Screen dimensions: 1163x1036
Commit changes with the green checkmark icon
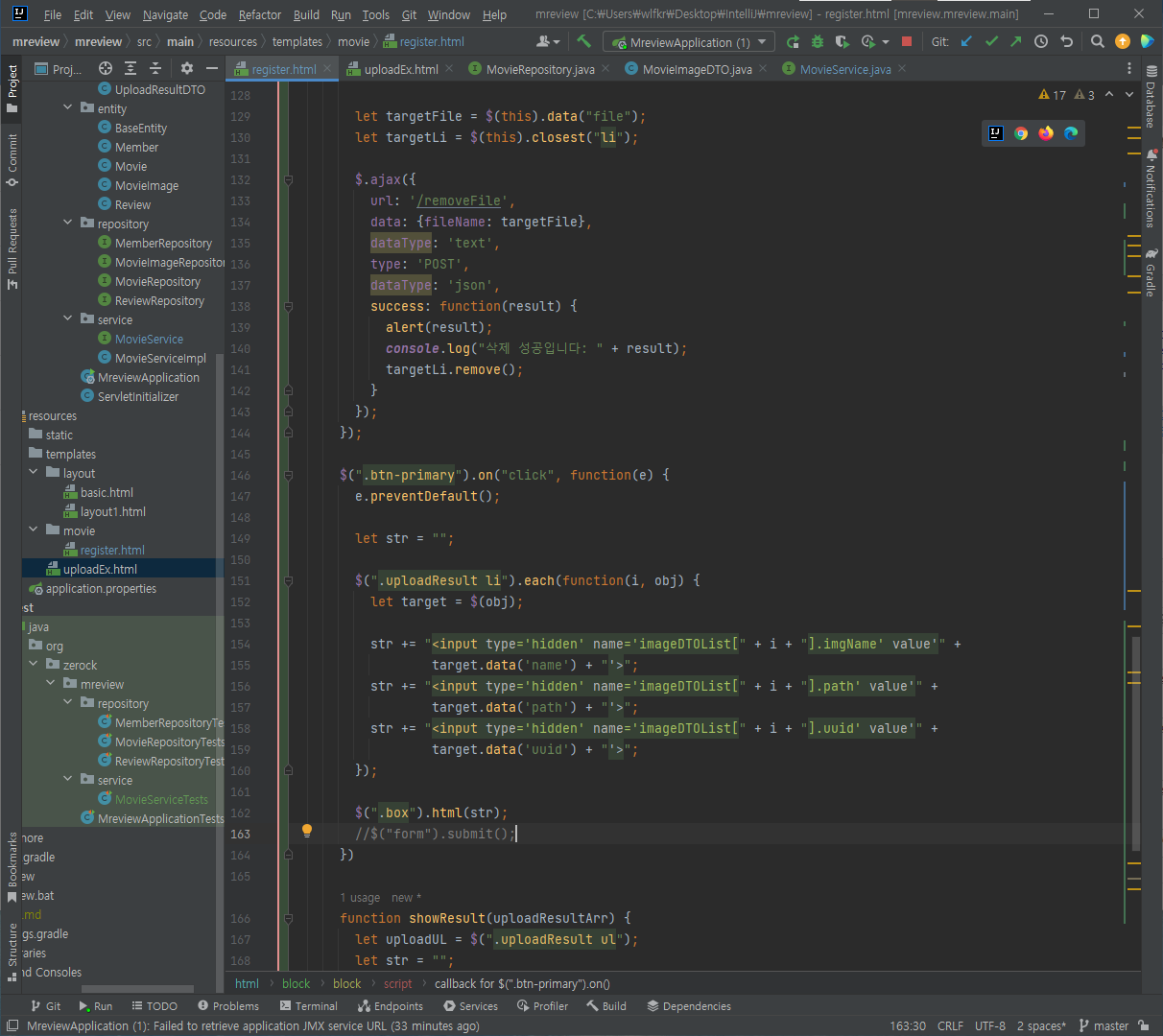[991, 41]
